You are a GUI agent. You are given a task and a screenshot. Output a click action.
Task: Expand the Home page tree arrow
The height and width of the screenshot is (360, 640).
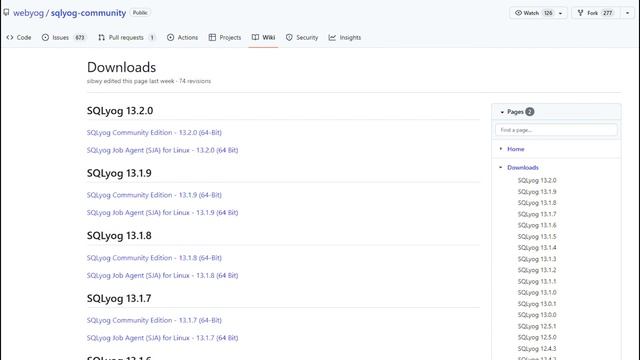tap(501, 149)
